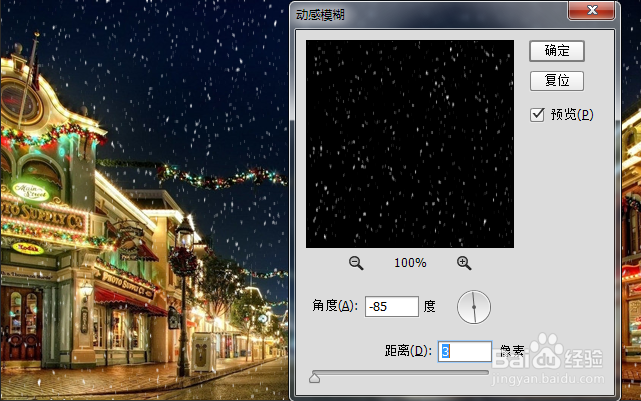Click the 100% zoom level text
This screenshot has height=401, width=641.
click(x=410, y=263)
